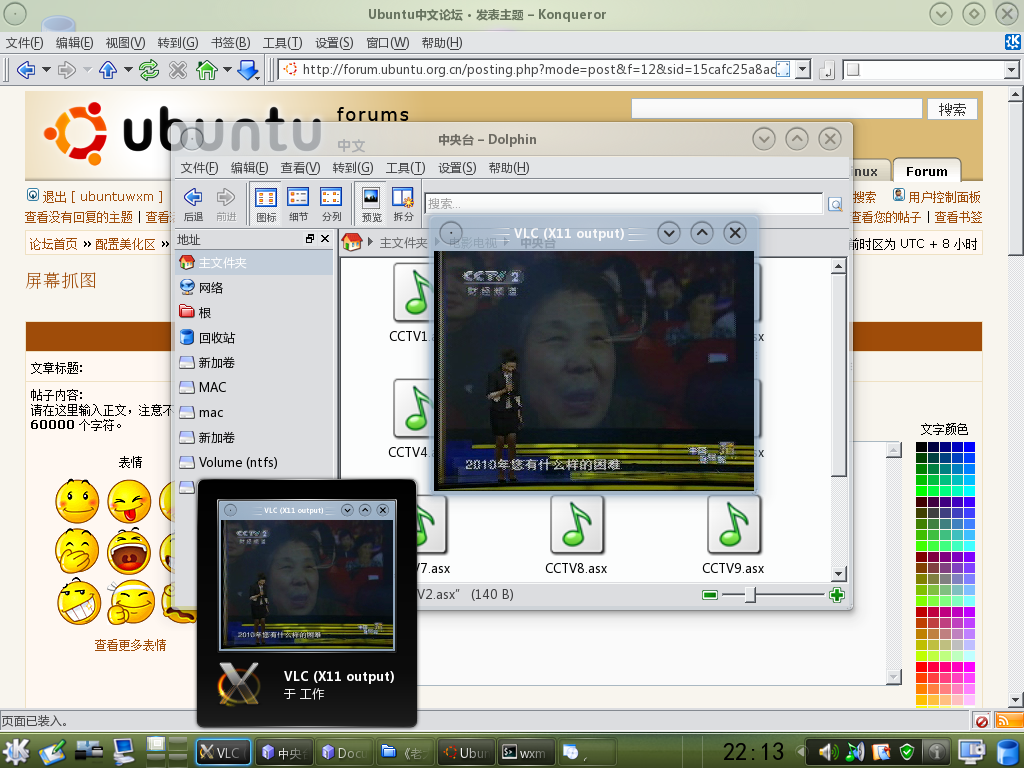The image size is (1024, 768).
Task: Open 设置(S) menu in Dolphin
Action: click(x=456, y=168)
